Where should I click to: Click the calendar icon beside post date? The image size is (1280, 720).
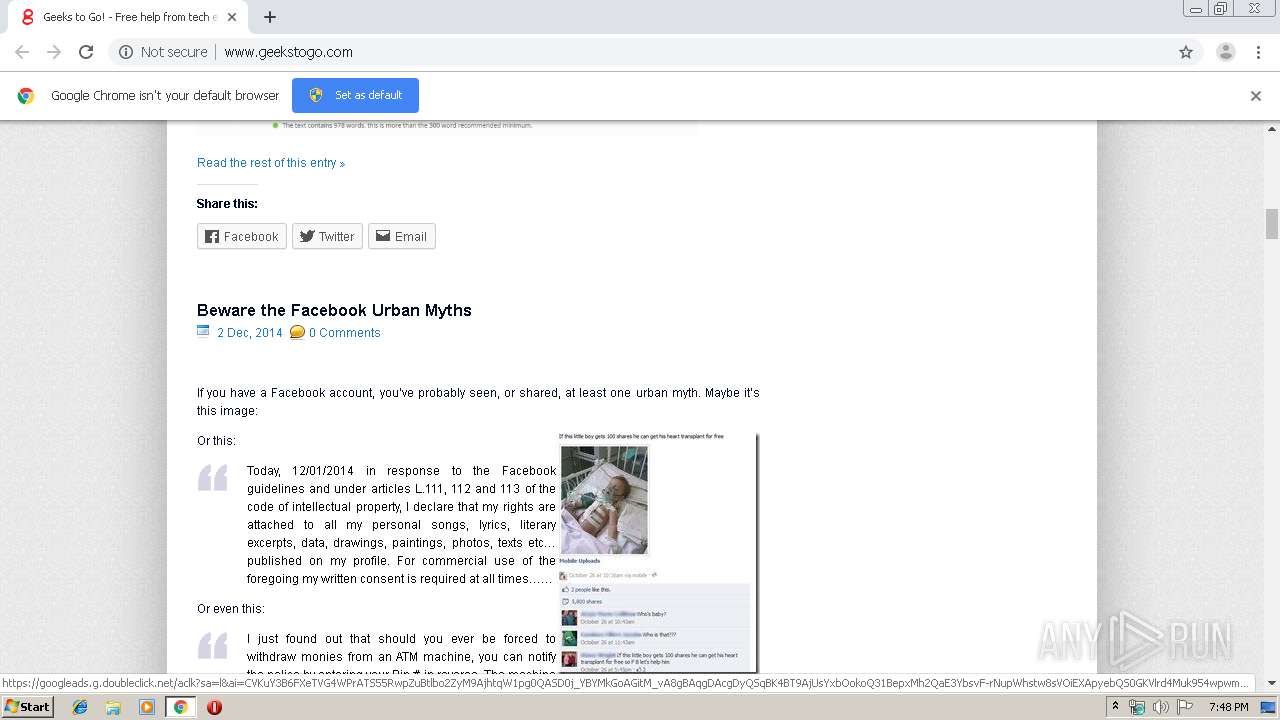(203, 332)
